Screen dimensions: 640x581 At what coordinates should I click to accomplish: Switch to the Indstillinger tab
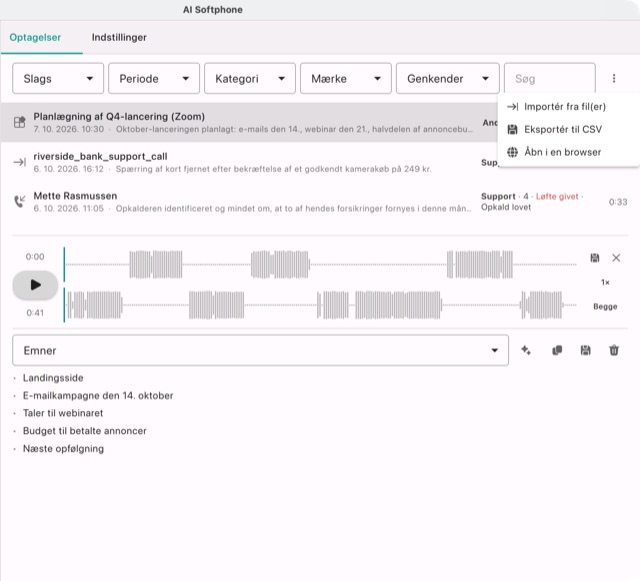pos(119,37)
